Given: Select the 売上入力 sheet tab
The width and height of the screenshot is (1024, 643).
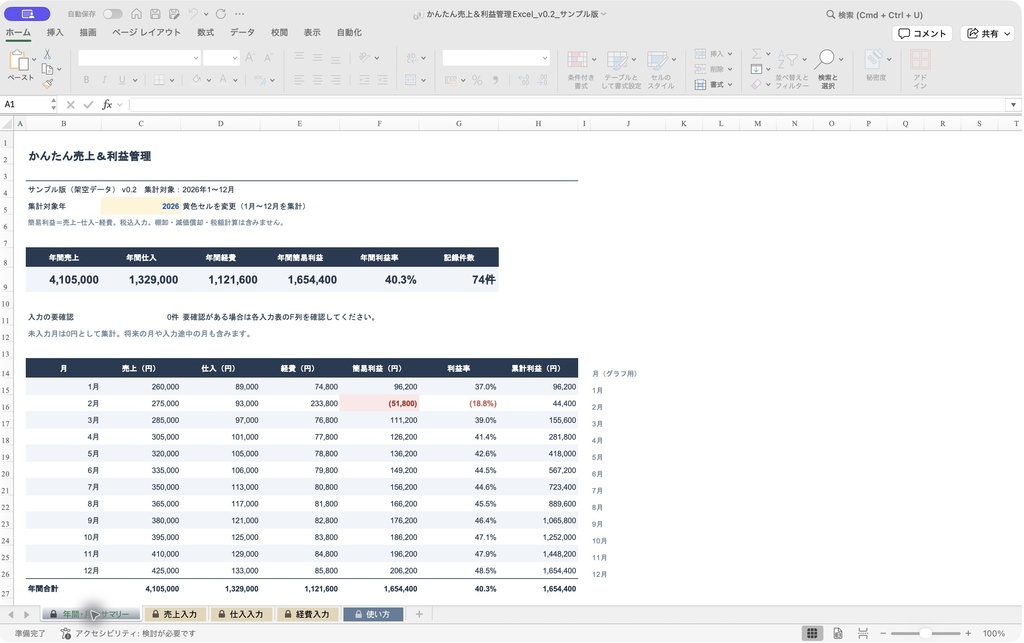Looking at the screenshot, I should click(x=174, y=614).
